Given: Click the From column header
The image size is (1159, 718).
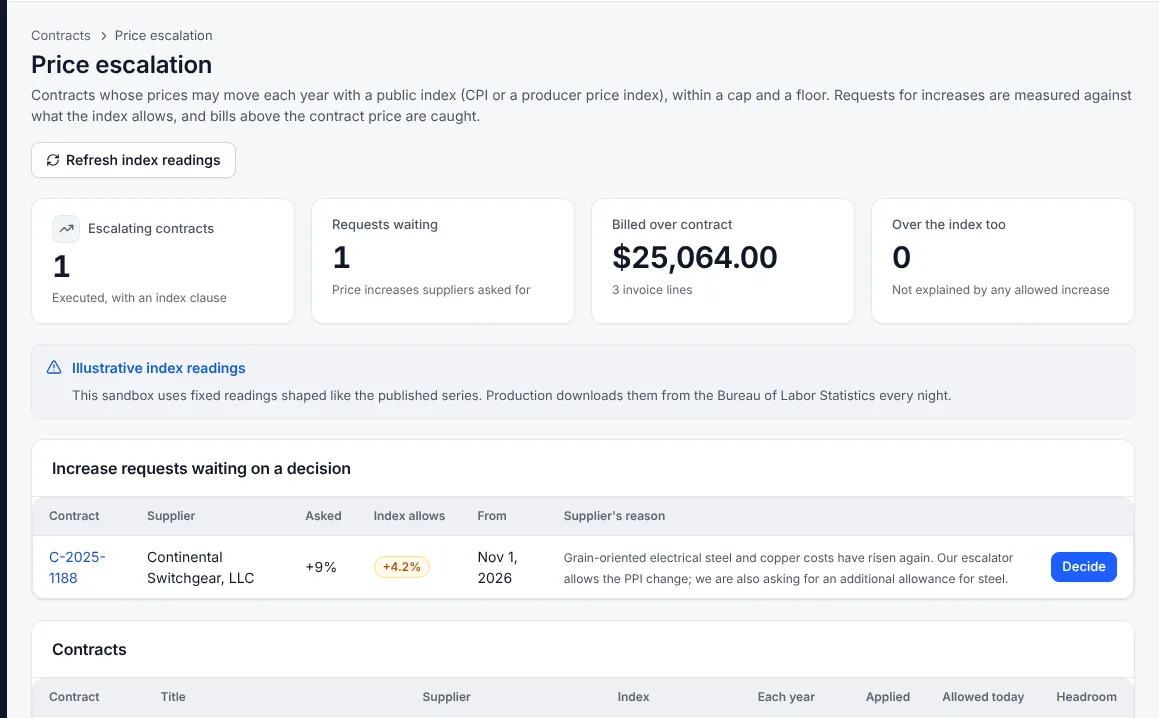Looking at the screenshot, I should click(x=492, y=516).
